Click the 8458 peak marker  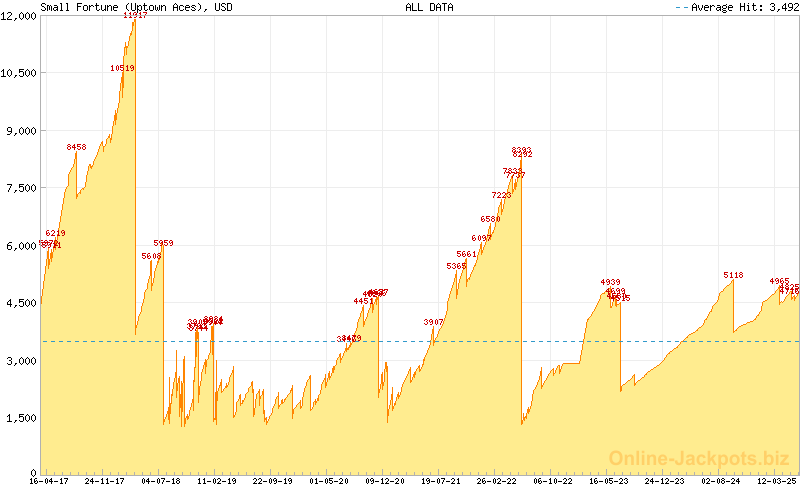(x=77, y=147)
